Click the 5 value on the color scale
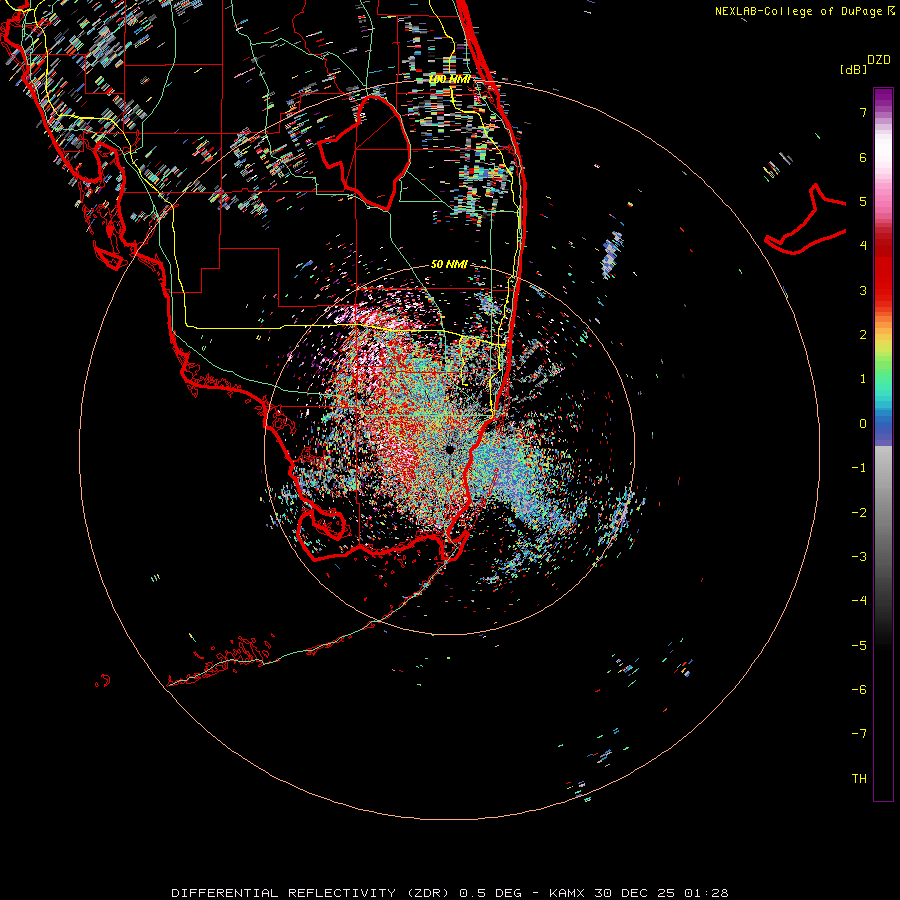 pyautogui.click(x=863, y=201)
